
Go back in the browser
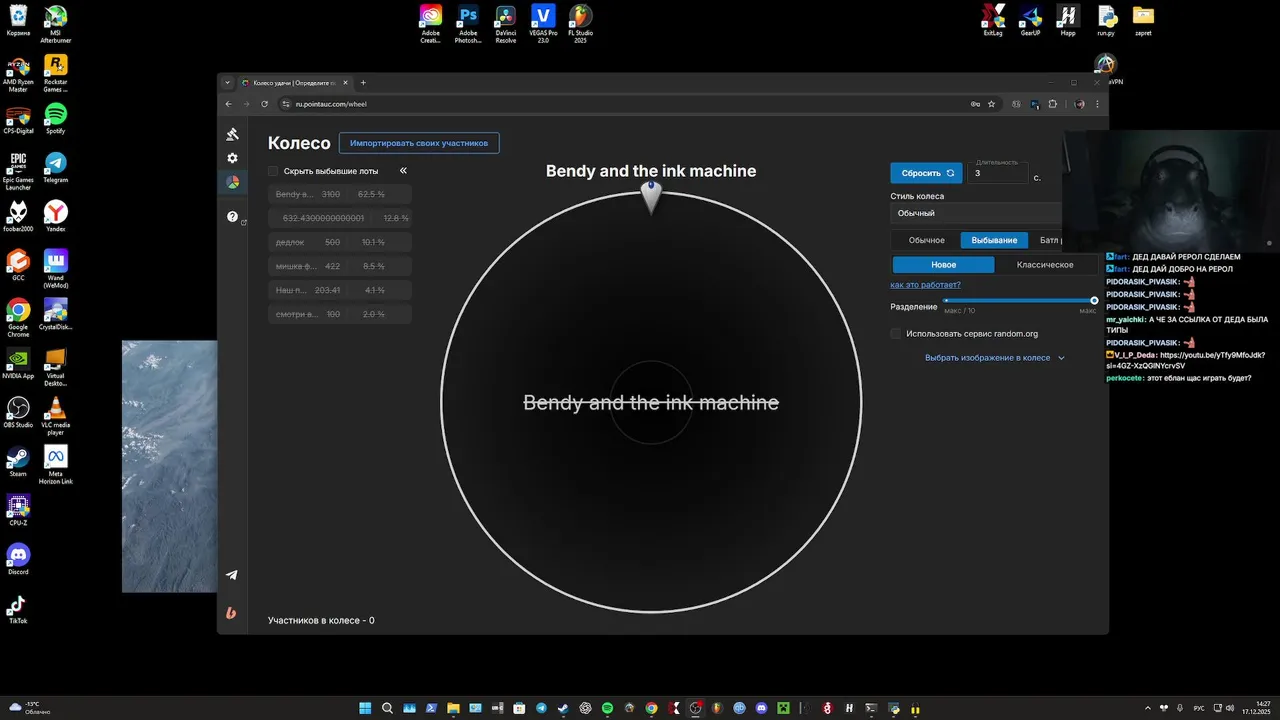click(229, 104)
